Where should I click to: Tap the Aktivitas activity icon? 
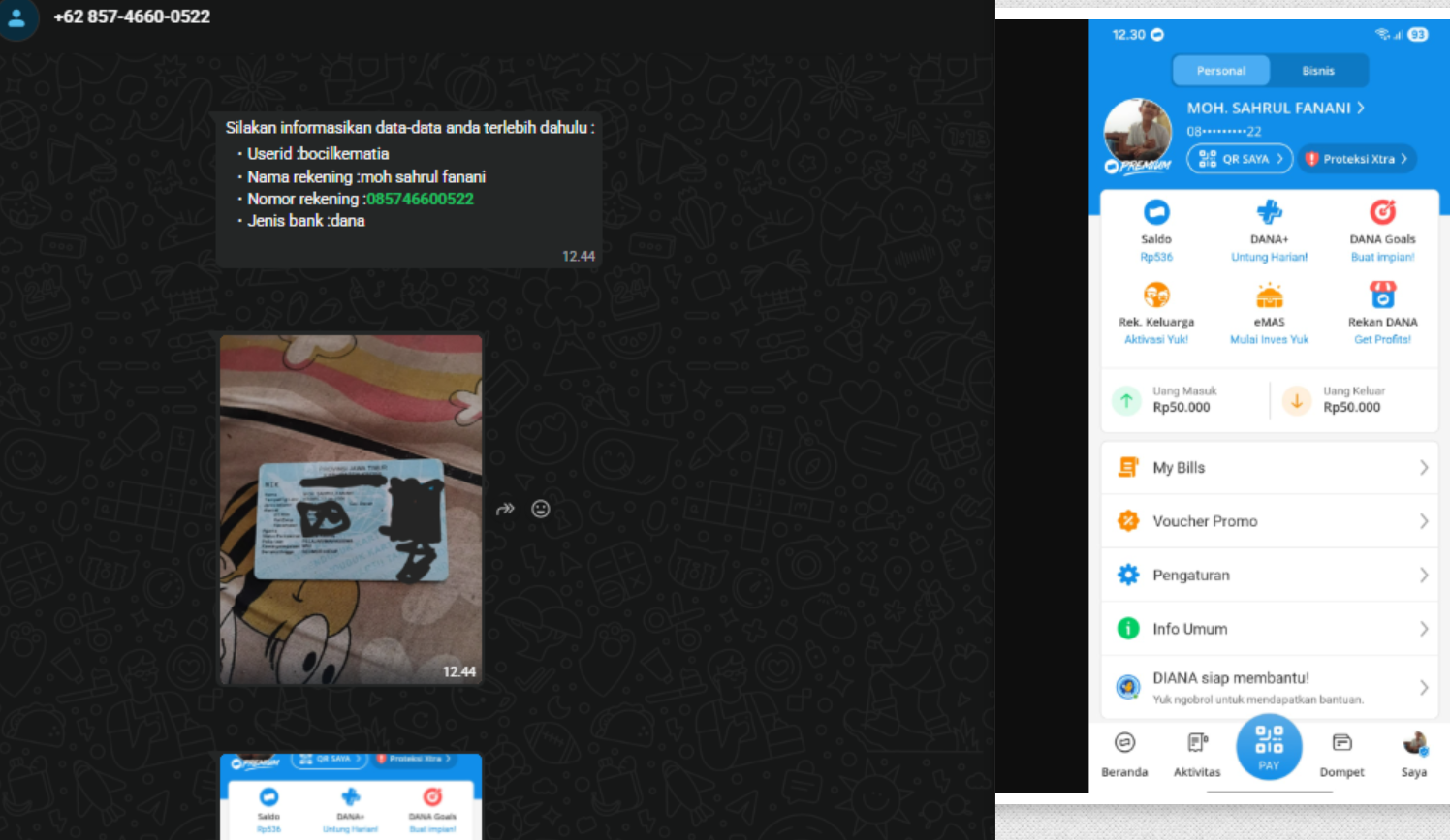[x=1197, y=742]
